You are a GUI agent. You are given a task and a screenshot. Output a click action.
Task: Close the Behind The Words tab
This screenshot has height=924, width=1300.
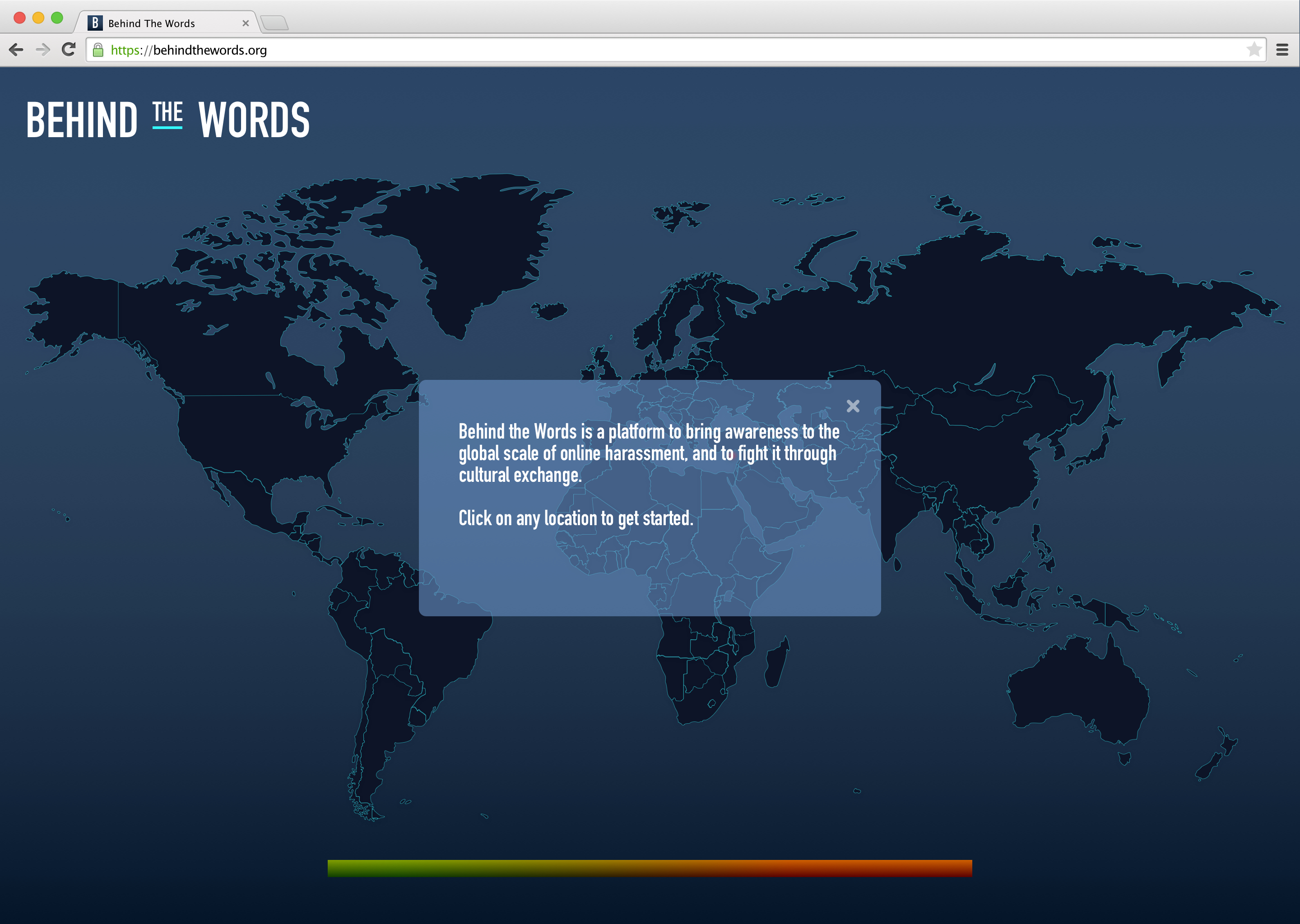tap(245, 23)
